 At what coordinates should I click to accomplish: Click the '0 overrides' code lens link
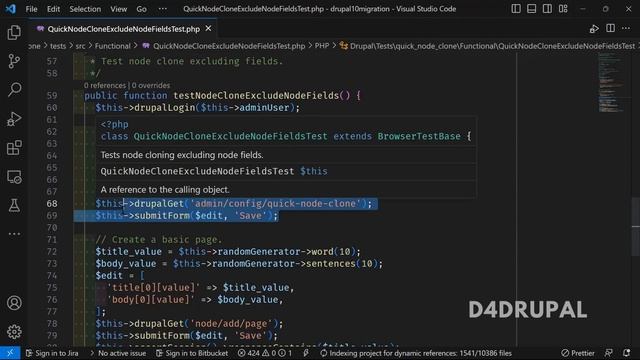(151, 85)
